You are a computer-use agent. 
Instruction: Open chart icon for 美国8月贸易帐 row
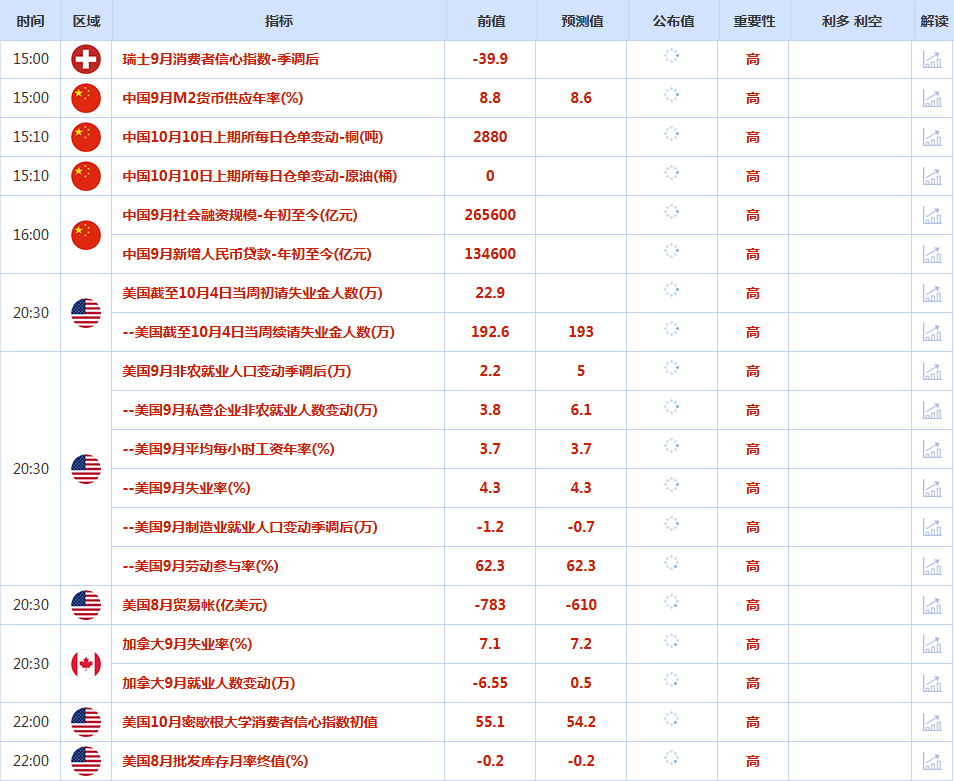tap(932, 605)
